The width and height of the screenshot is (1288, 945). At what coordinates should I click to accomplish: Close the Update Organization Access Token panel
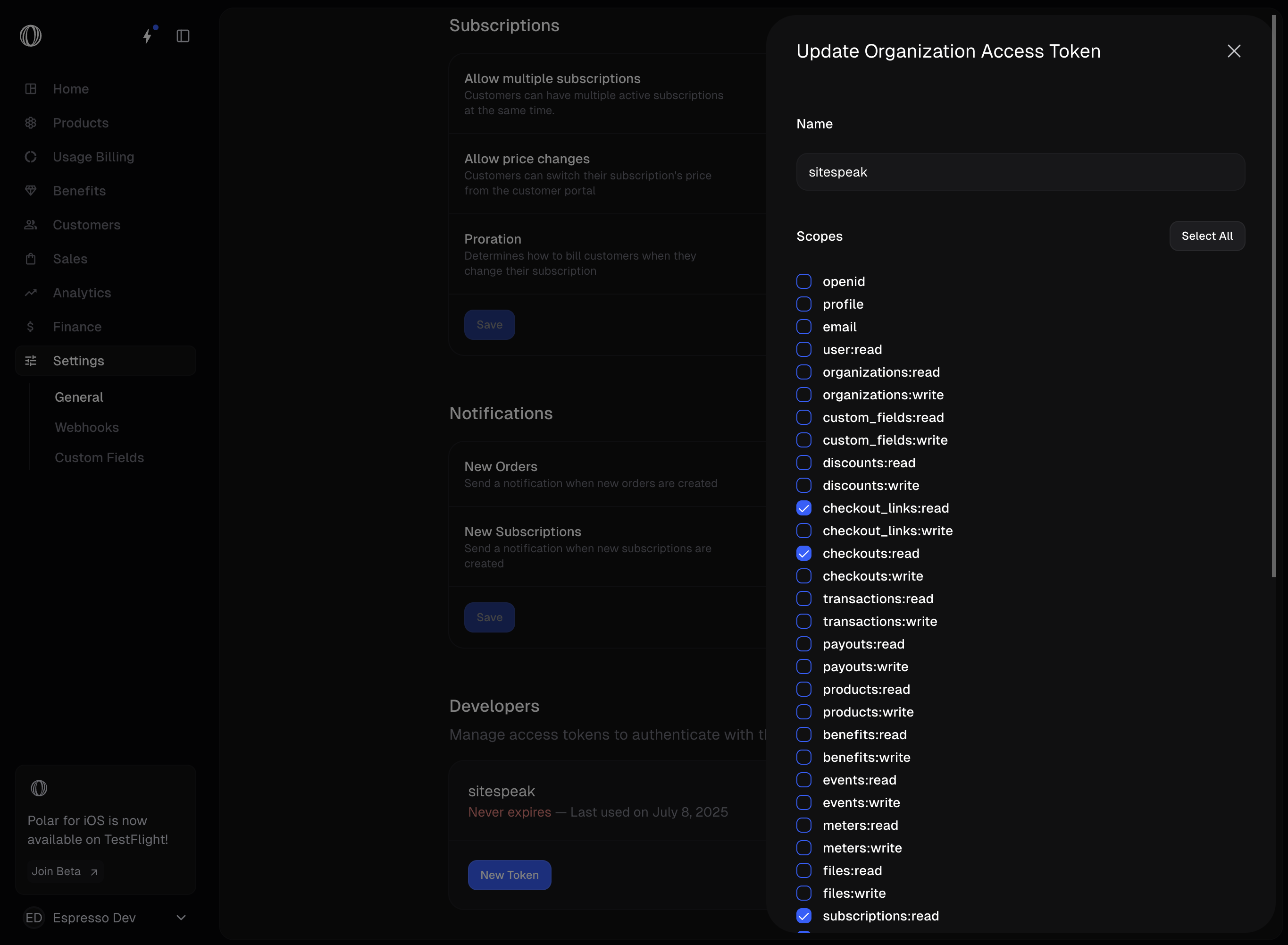click(1234, 51)
